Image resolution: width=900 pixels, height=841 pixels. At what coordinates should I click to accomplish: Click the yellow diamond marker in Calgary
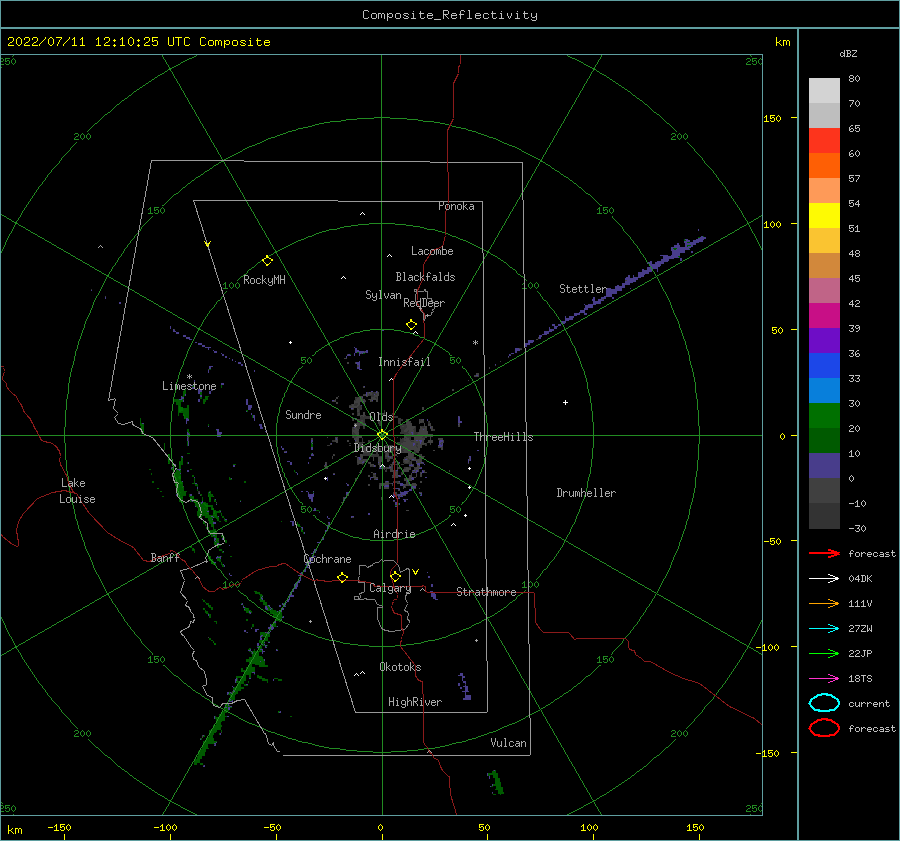[x=395, y=576]
